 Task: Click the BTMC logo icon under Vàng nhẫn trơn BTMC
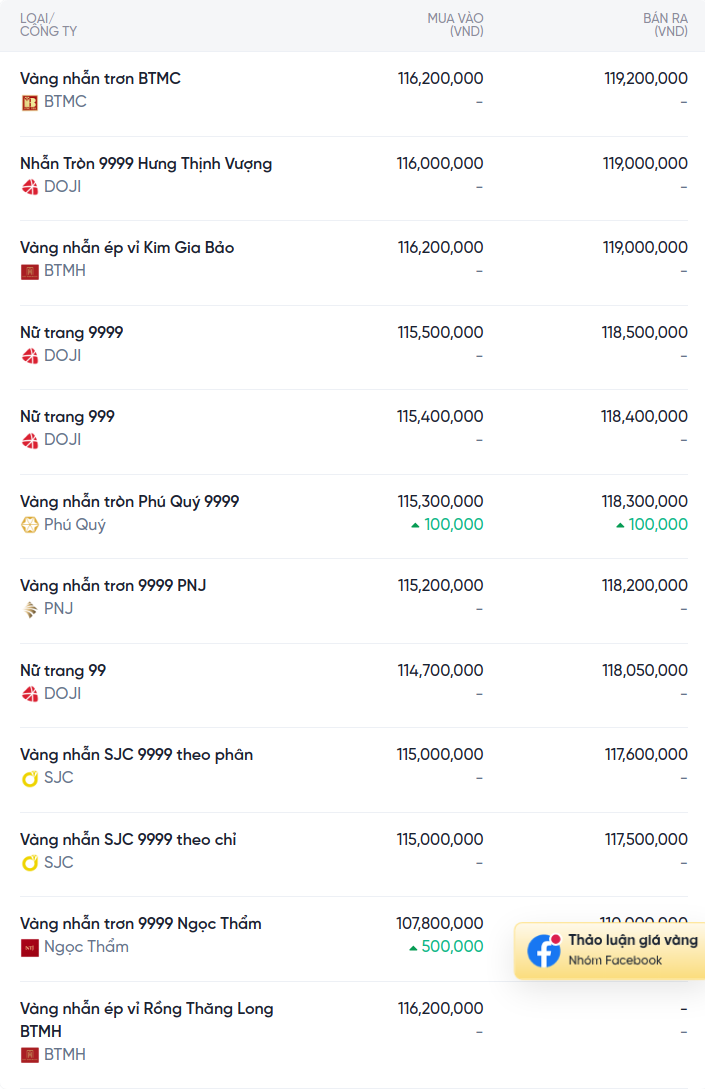[x=29, y=103]
